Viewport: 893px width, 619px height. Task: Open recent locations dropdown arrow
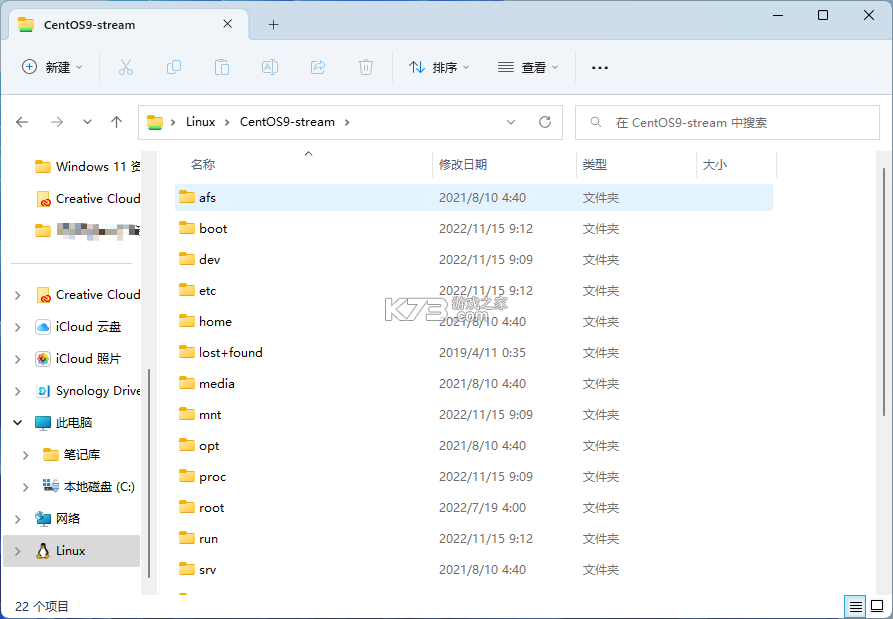[x=87, y=122]
